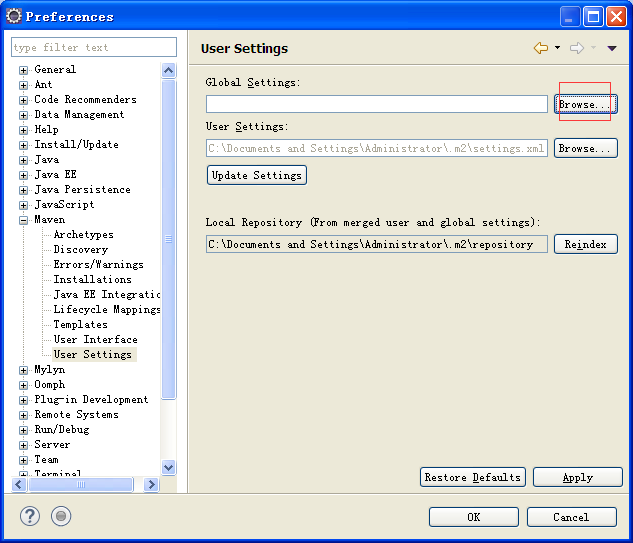Expand the Java Persistence node
633x543 pixels.
coord(23,190)
